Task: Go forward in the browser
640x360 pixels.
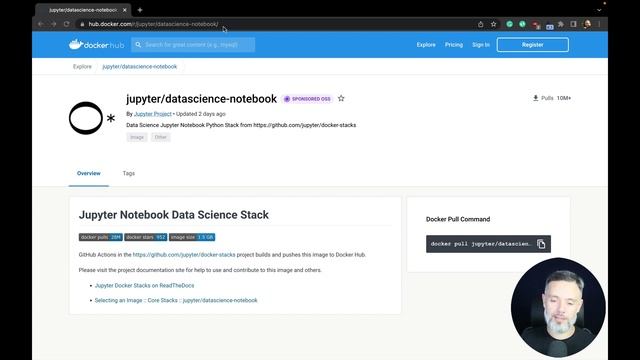Action: pos(54,24)
